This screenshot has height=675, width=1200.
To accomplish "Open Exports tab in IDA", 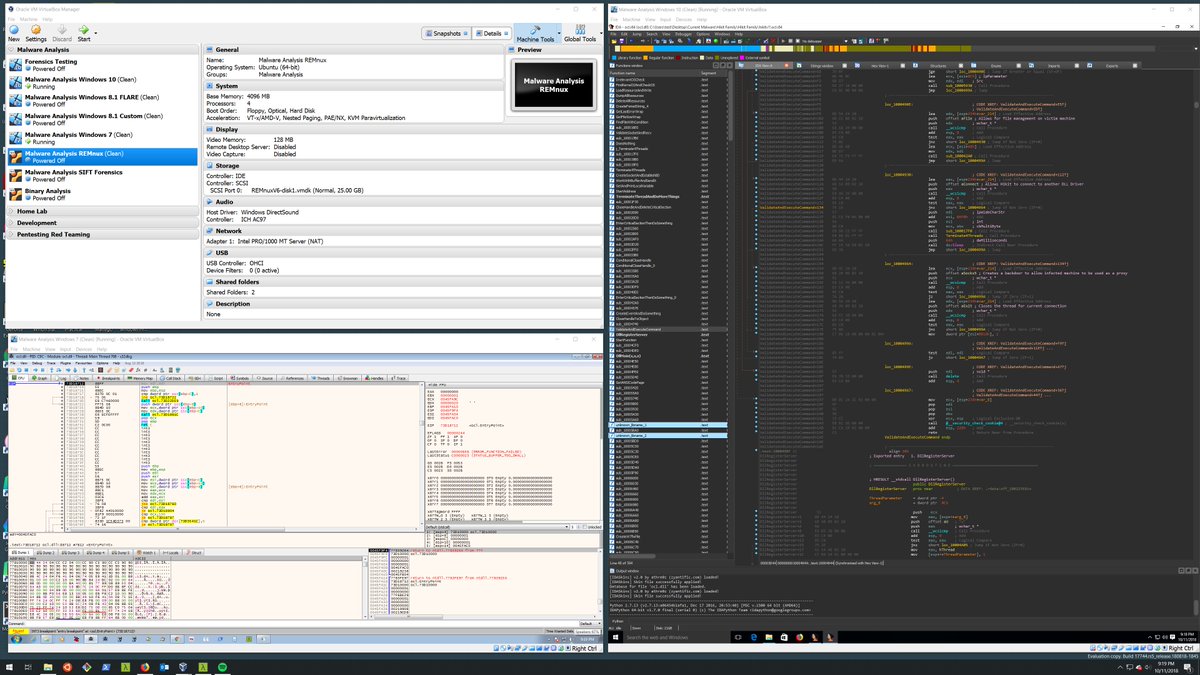I will click(x=1112, y=66).
